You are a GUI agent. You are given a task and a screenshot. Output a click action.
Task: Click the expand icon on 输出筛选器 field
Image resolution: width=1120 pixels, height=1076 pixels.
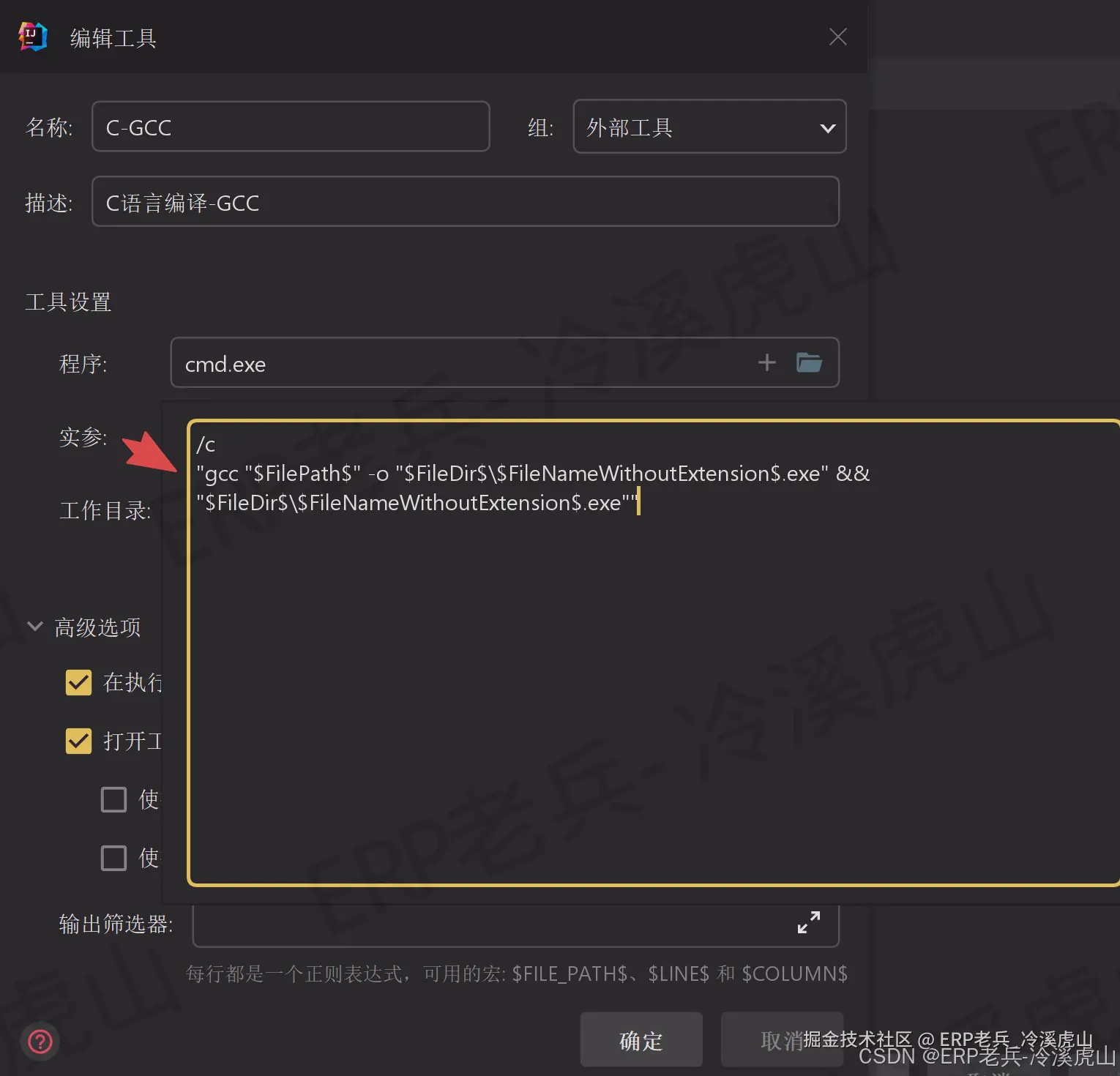[808, 923]
